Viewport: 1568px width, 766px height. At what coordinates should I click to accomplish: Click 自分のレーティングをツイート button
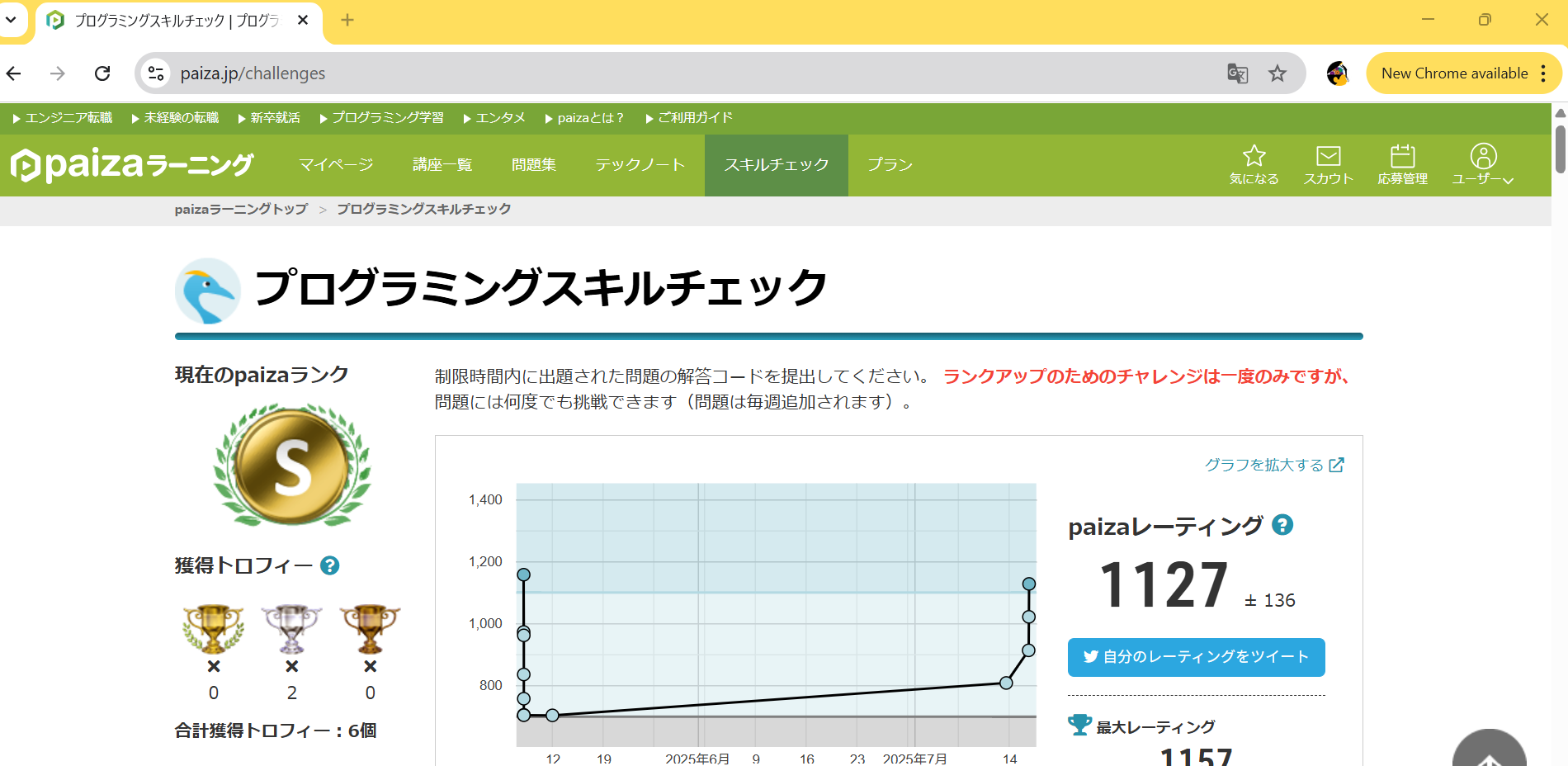pos(1197,657)
